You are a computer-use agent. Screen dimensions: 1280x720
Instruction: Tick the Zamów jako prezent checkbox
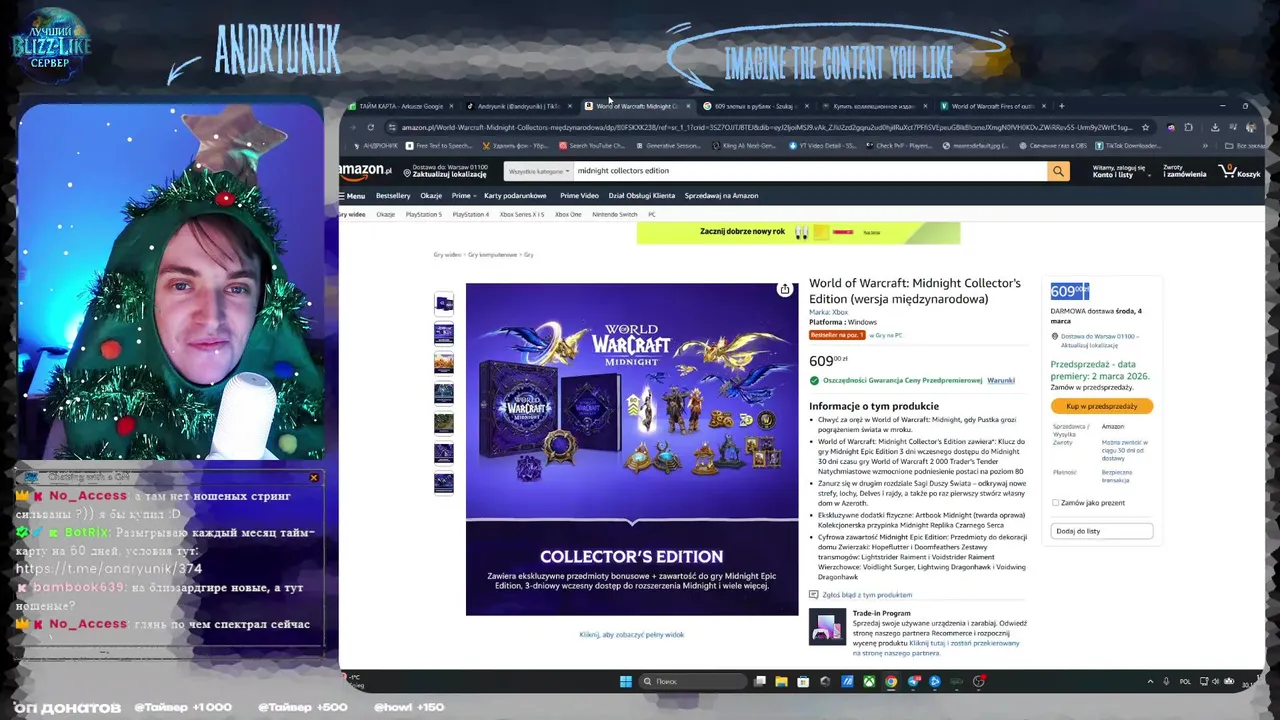1056,503
